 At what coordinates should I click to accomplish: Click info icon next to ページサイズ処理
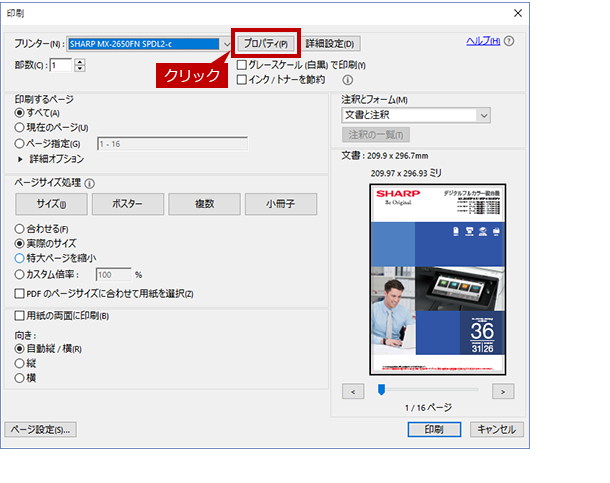(89, 183)
